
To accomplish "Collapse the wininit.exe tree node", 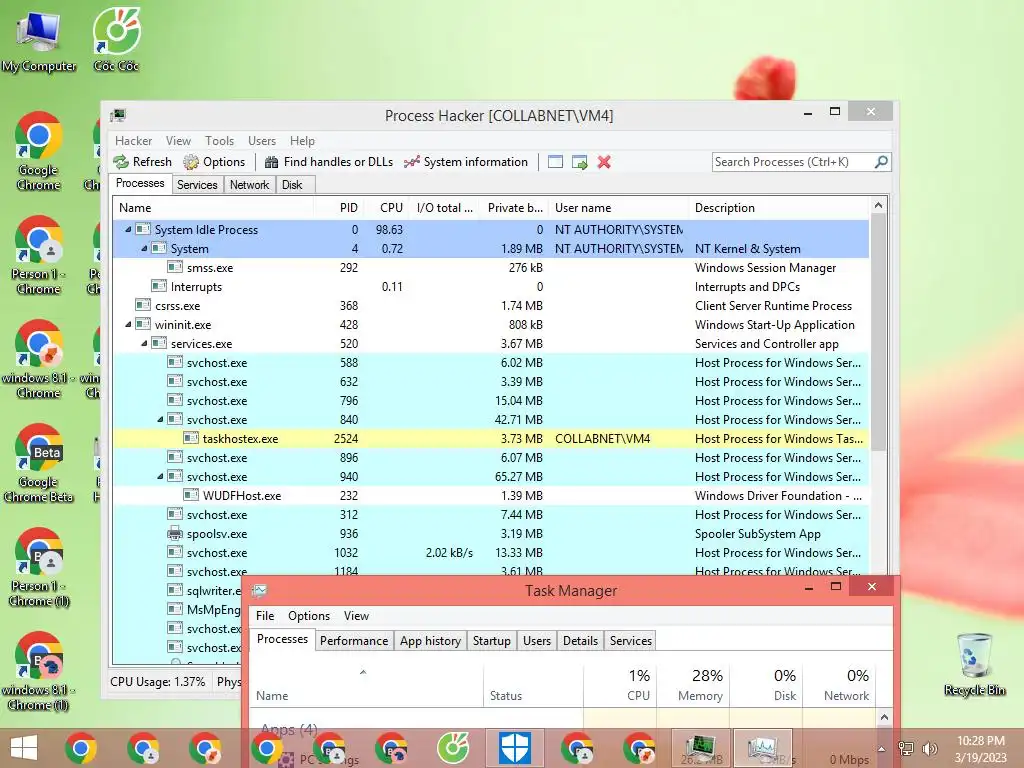I will [128, 325].
